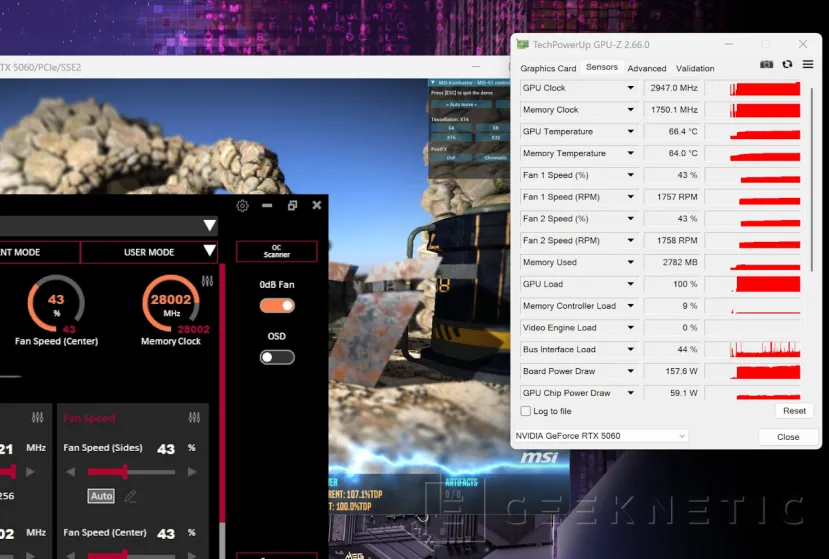Open the GPU Chip Power Draw dropdown

630,393
